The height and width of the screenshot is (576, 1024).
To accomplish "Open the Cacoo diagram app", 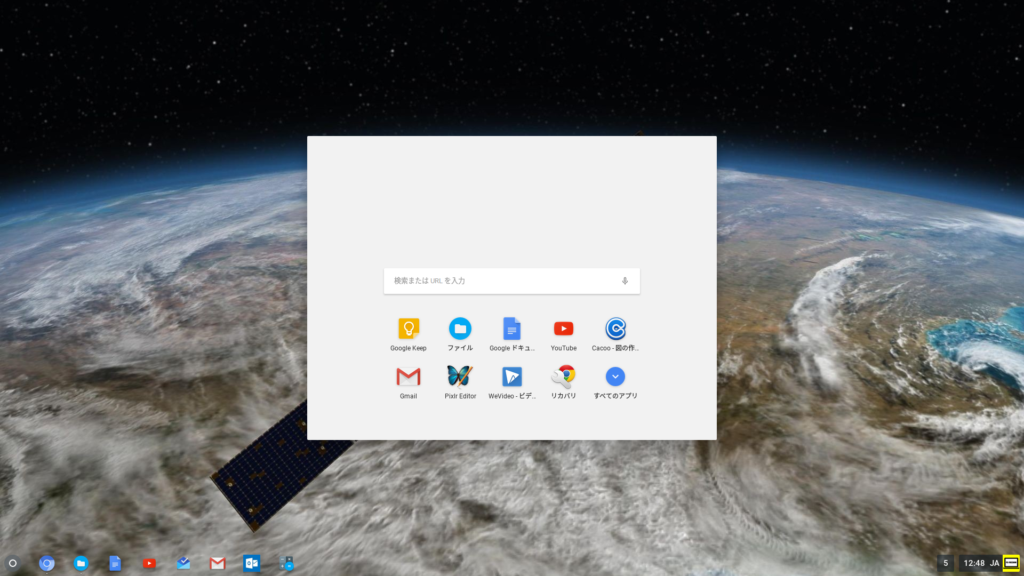I will 614,328.
